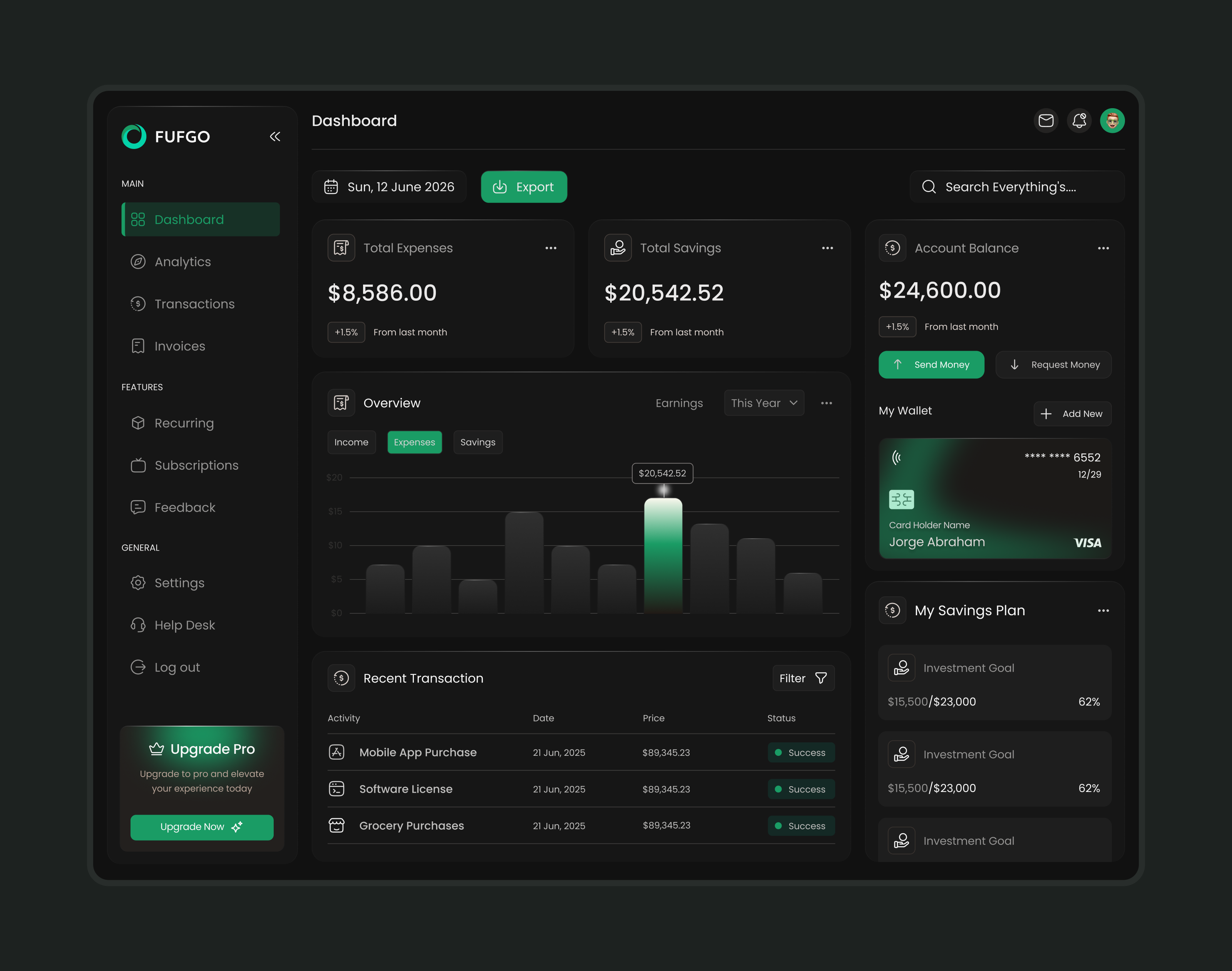Click the Search Everything's field
The height and width of the screenshot is (971, 1232).
tap(1017, 187)
